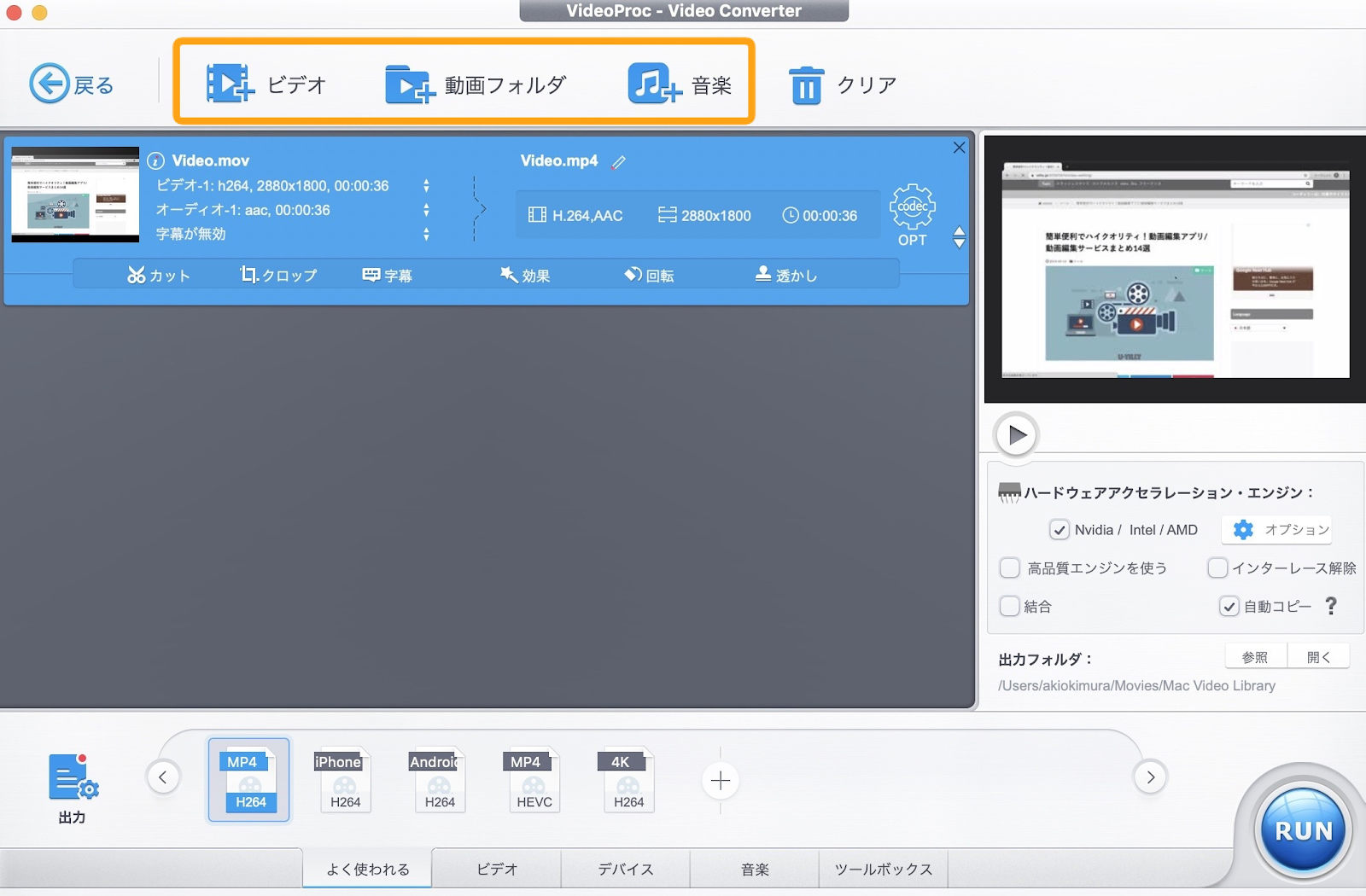Open the 透かし watermark tool
Viewport: 1366px width, 896px height.
coord(786,275)
